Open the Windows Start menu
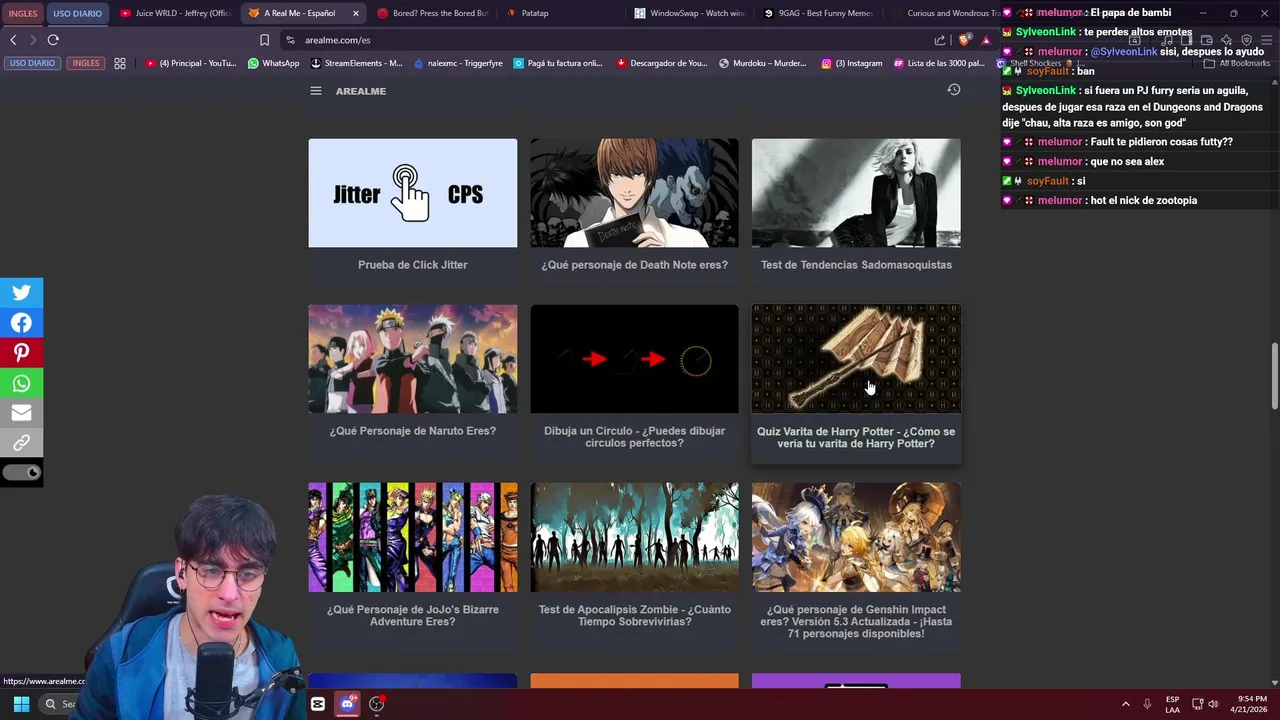 21,704
